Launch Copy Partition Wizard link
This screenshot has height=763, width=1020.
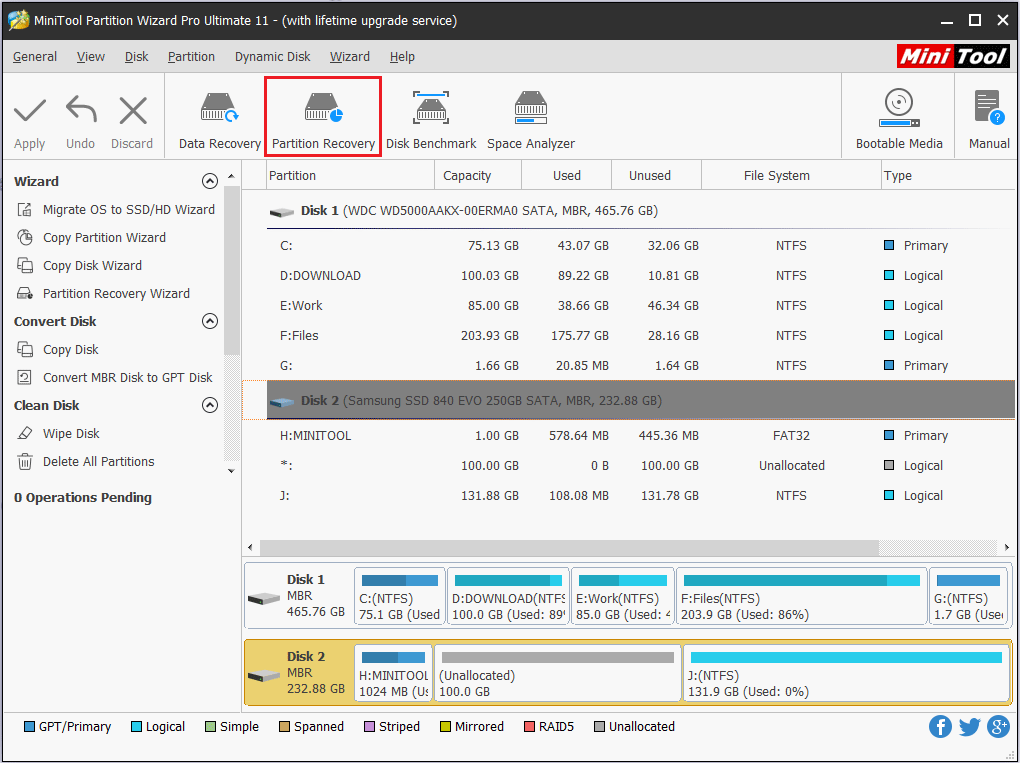point(104,237)
